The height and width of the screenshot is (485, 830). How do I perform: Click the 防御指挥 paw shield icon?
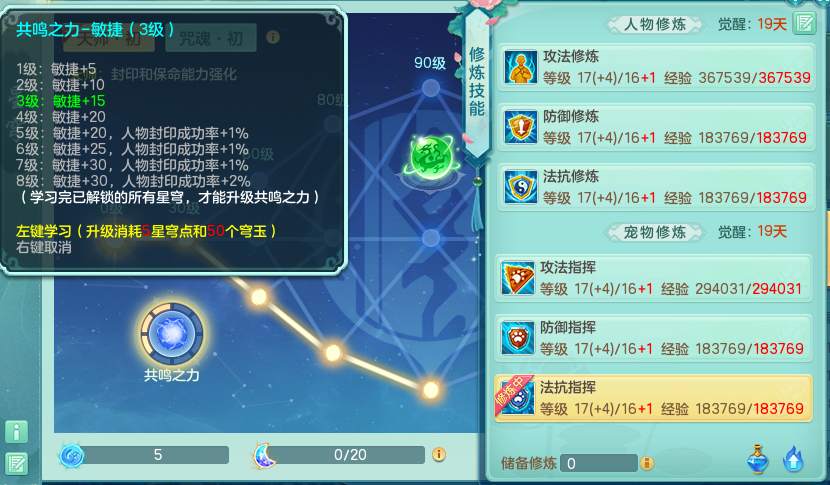coord(517,338)
